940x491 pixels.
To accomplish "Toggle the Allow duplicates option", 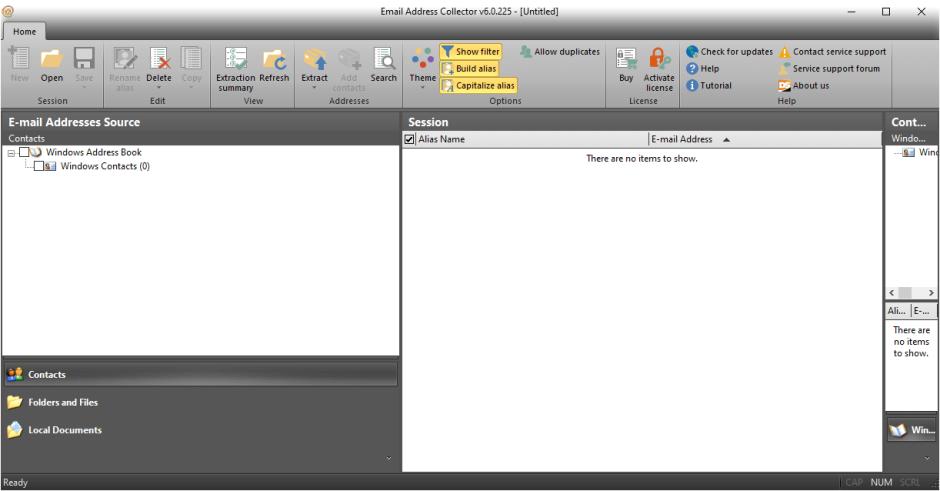I will 560,52.
